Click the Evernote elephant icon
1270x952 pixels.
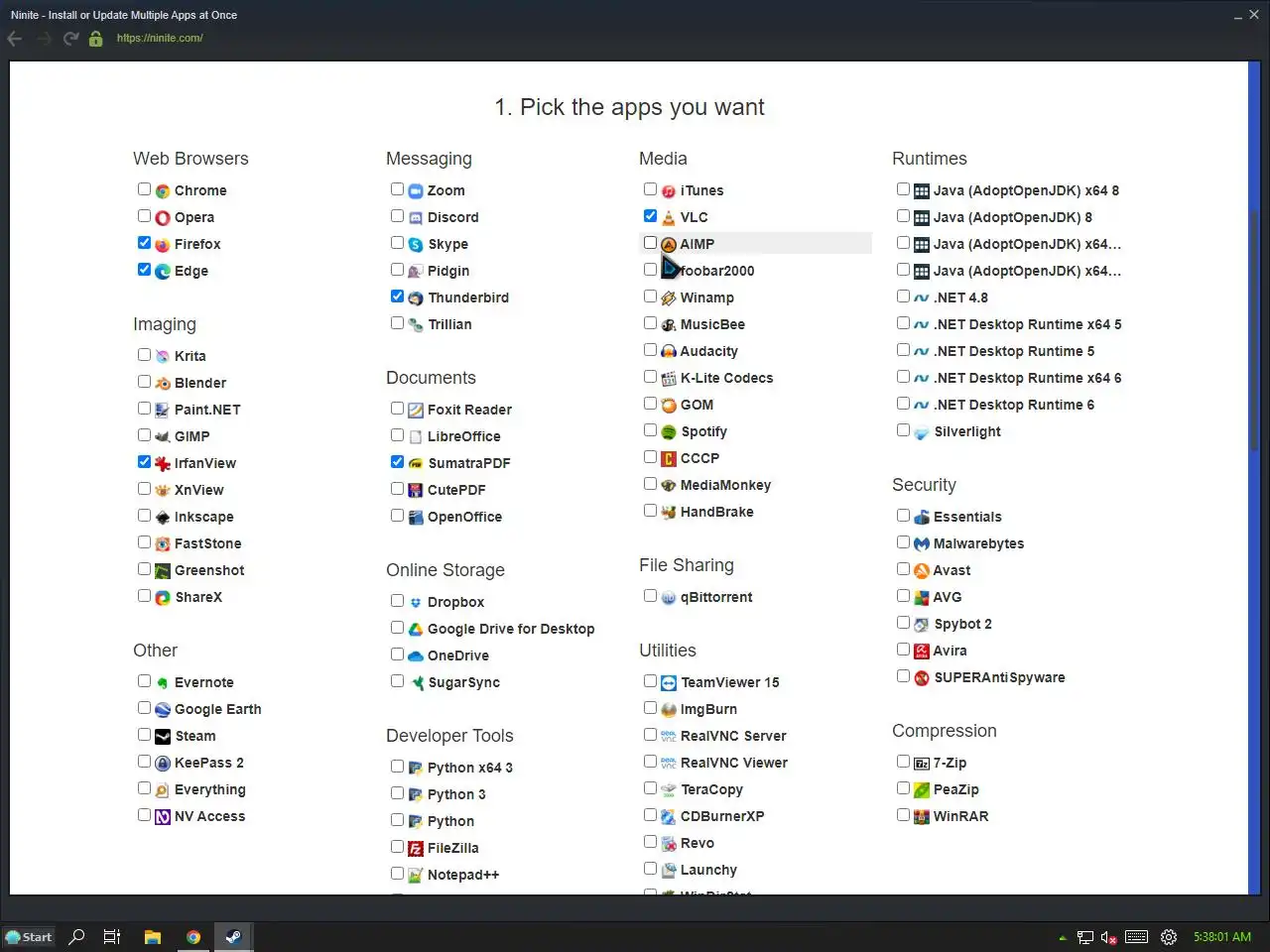point(163,683)
